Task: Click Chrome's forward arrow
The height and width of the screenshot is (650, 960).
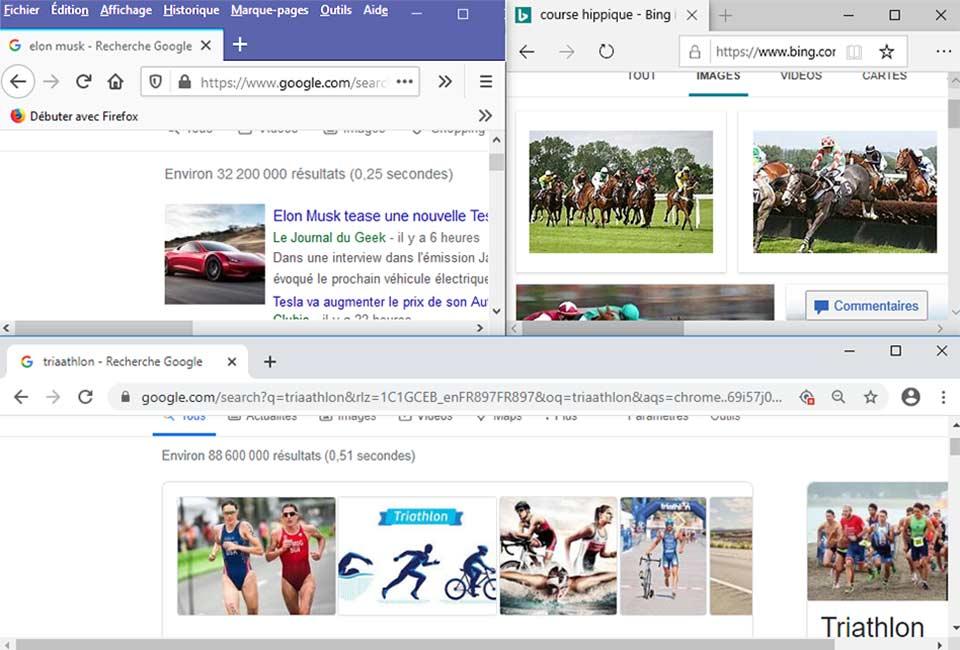Action: (53, 397)
